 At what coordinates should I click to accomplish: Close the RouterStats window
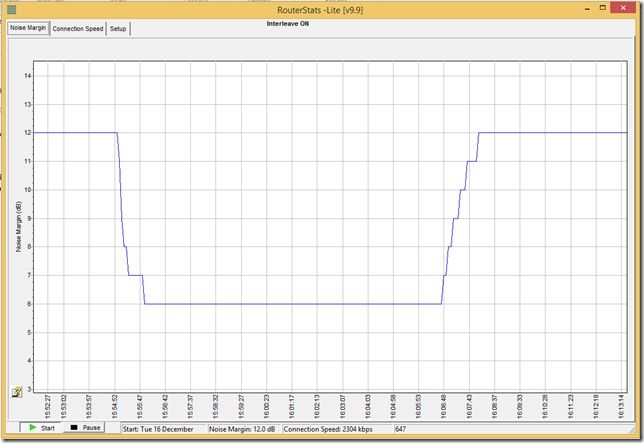pyautogui.click(x=623, y=8)
